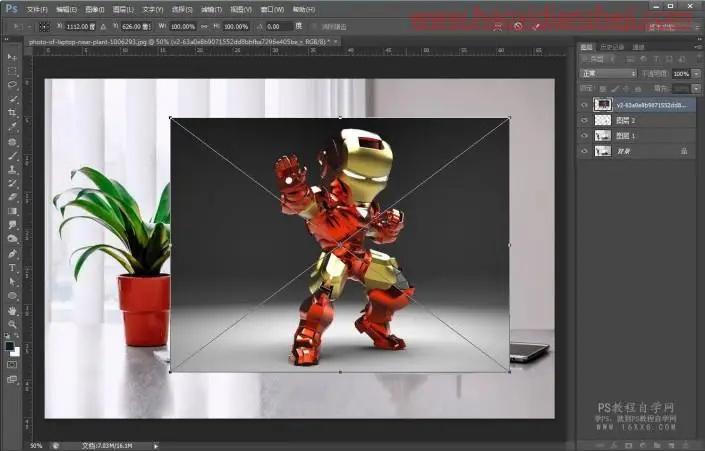Click the rotation angle field 0.00

coord(278,27)
